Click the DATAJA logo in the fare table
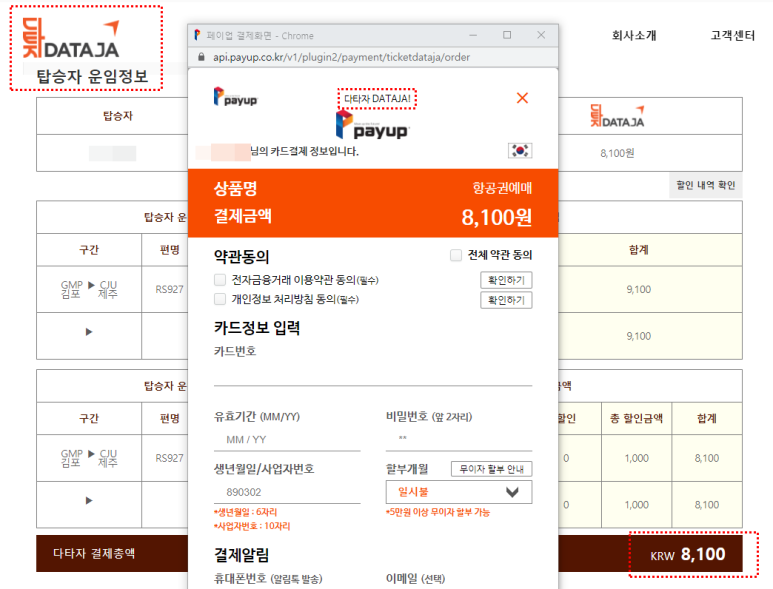This screenshot has width=773, height=589. tap(617, 116)
